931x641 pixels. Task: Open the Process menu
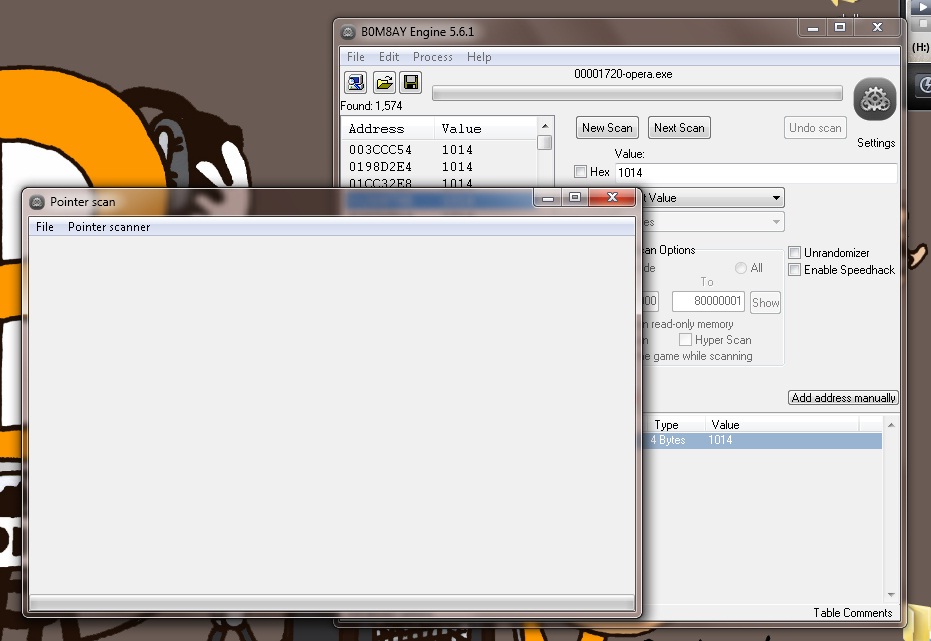click(x=433, y=57)
